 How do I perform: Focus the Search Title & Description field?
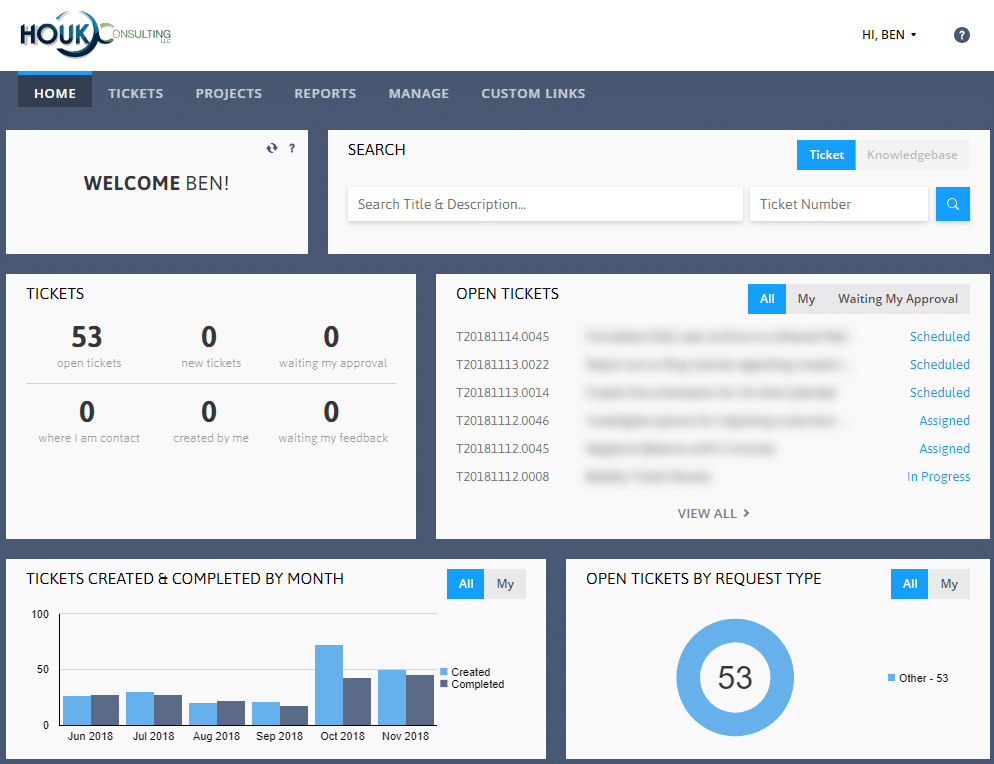(545, 204)
